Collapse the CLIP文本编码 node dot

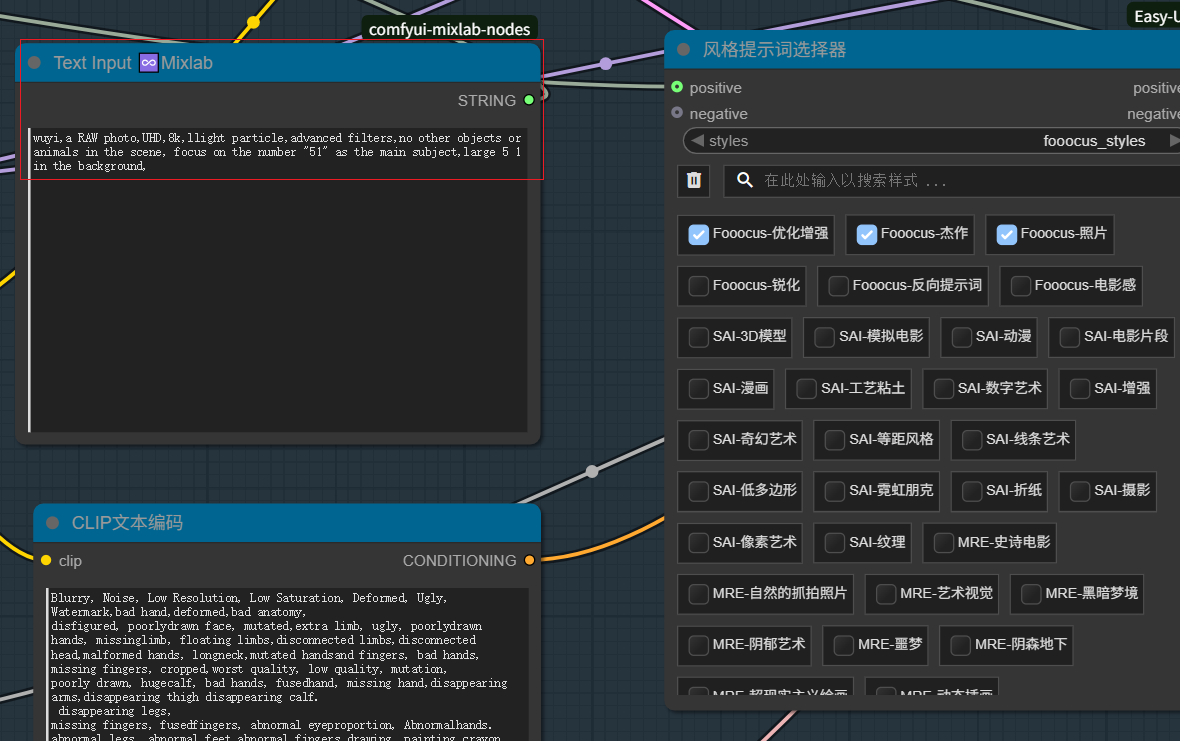[x=53, y=523]
